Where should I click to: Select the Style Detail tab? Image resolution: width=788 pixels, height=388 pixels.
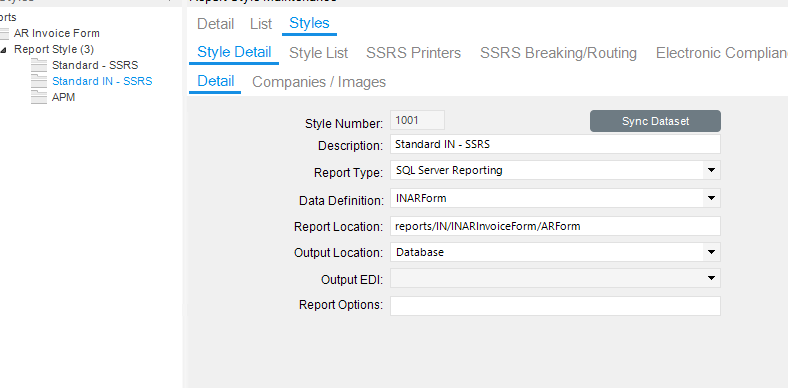[234, 52]
